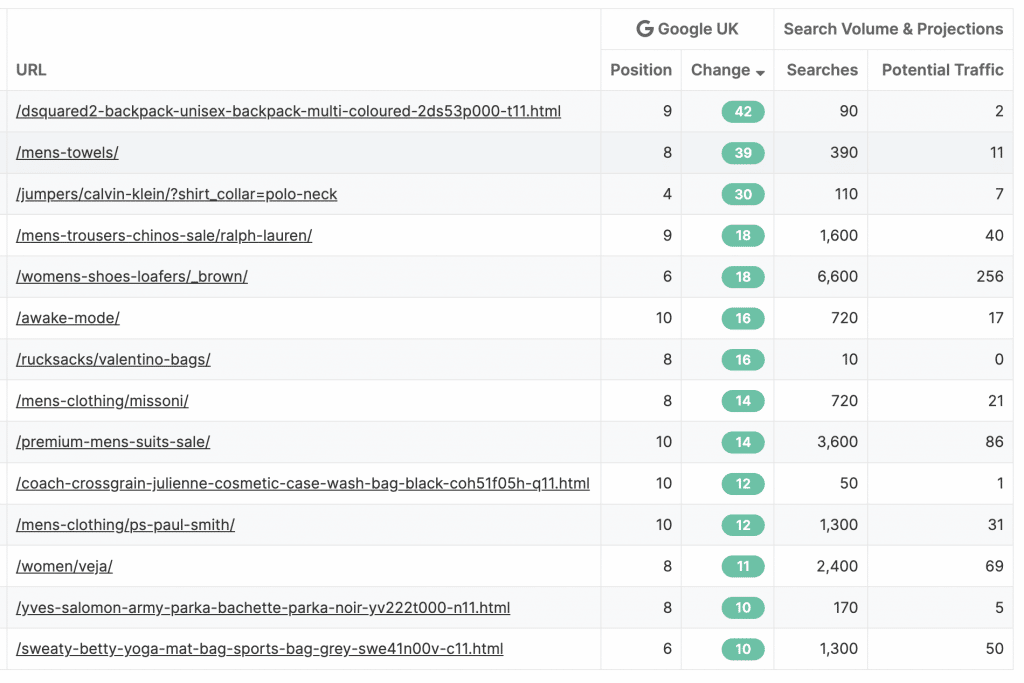Select searches value 2,400
Viewport: 1024px width, 683px height.
837,567
